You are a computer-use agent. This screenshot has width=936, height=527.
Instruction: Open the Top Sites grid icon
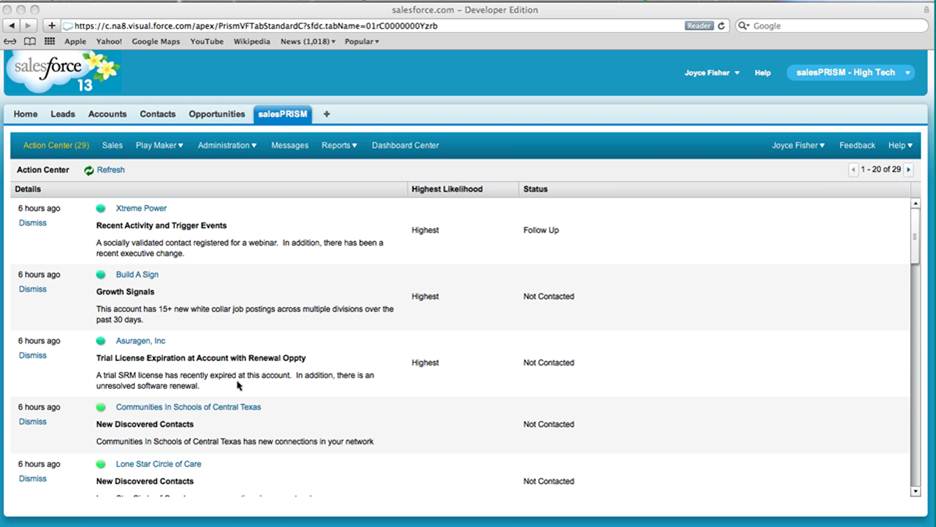(50, 41)
